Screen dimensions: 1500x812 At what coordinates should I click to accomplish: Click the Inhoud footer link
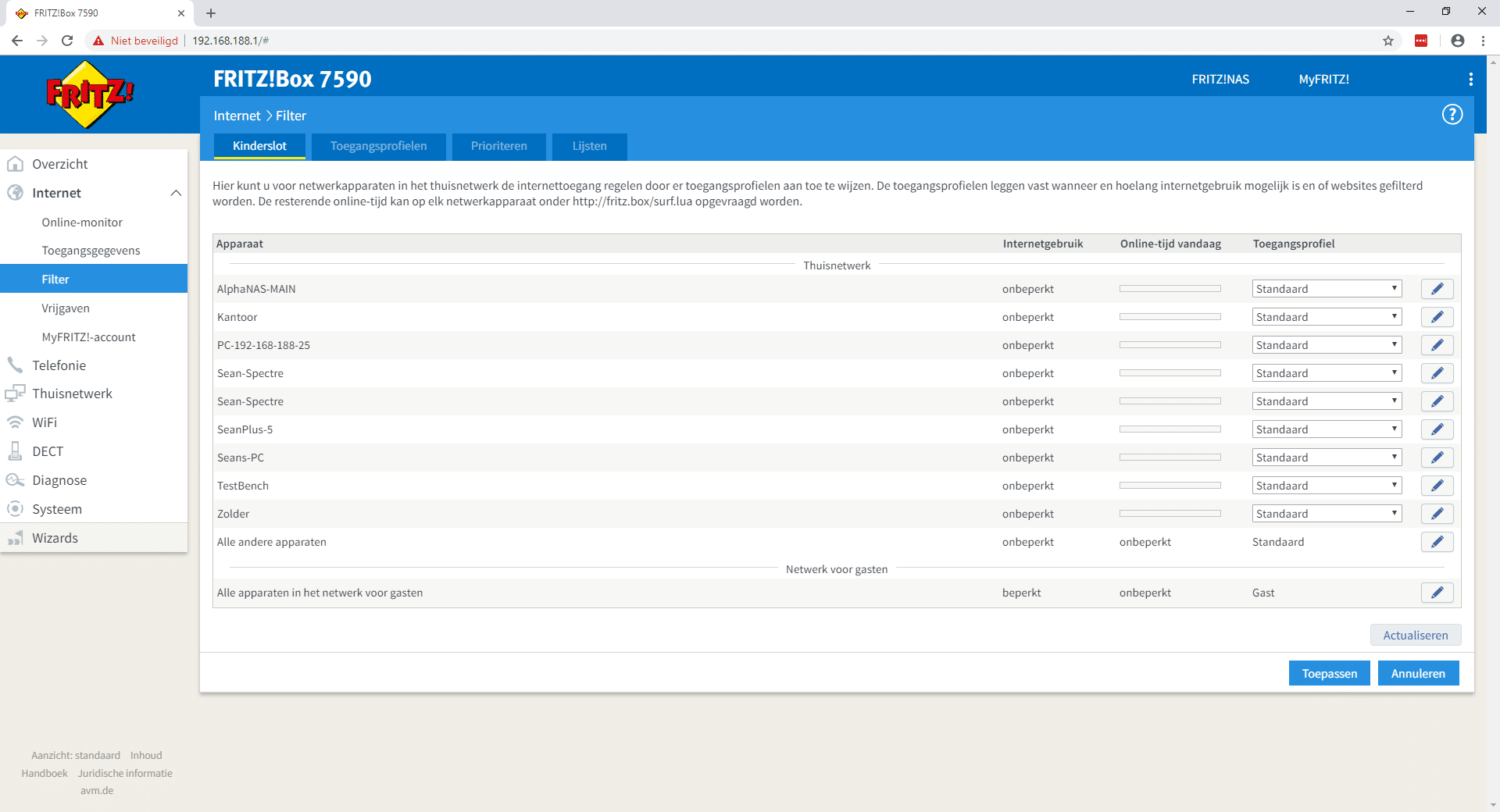146,755
